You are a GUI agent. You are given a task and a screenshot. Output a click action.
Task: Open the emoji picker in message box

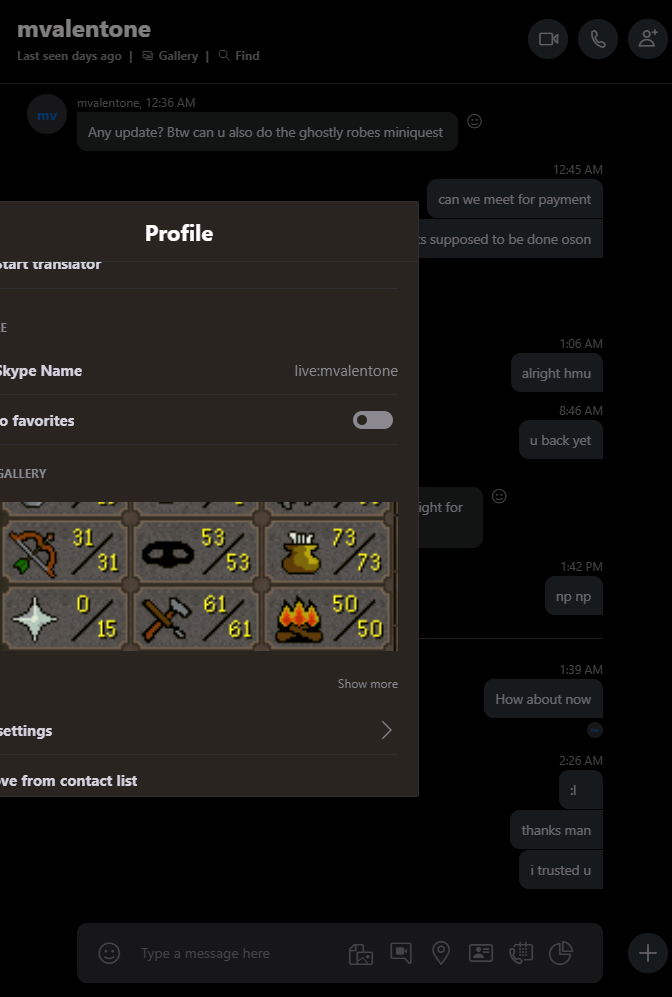(109, 953)
